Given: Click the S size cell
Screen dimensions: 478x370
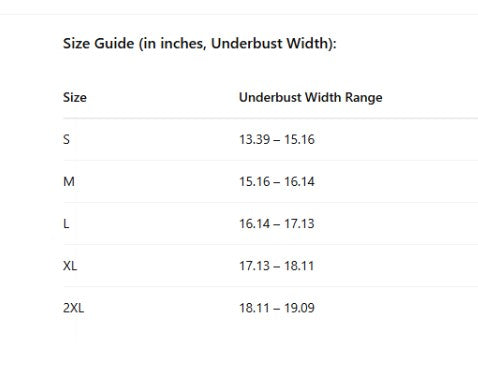Looking at the screenshot, I should pyautogui.click(x=66, y=139).
